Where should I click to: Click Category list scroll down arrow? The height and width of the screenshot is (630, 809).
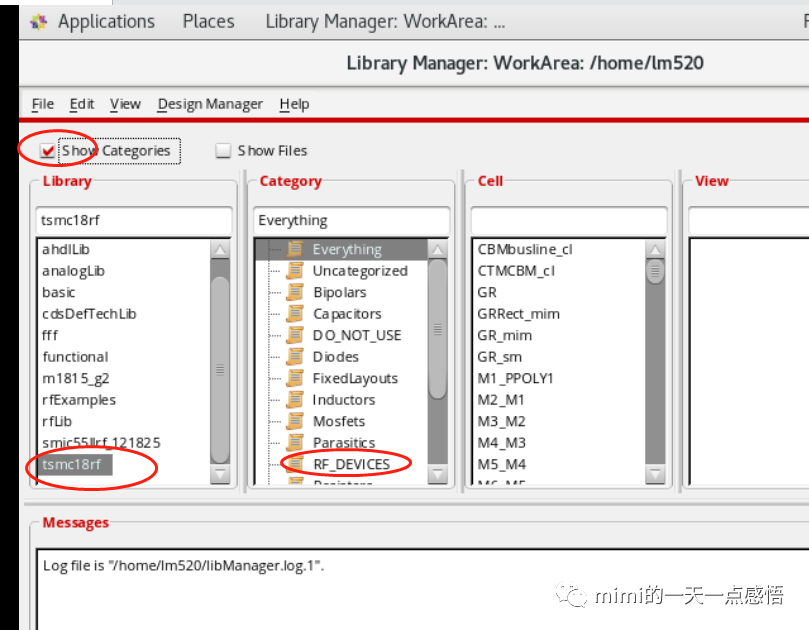point(438,474)
